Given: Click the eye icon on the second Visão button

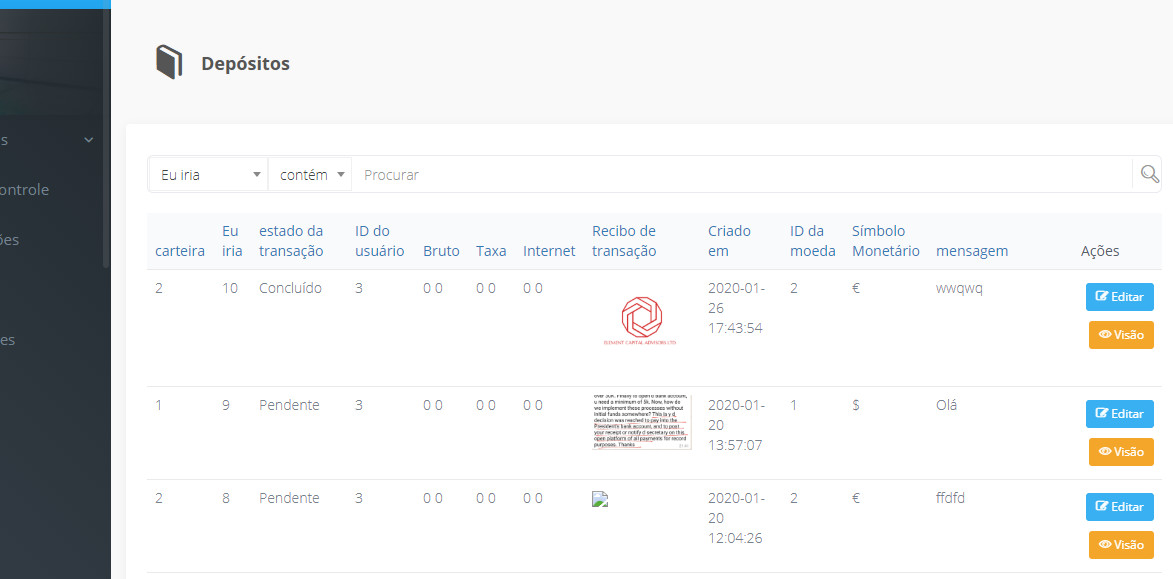Looking at the screenshot, I should [x=1106, y=451].
